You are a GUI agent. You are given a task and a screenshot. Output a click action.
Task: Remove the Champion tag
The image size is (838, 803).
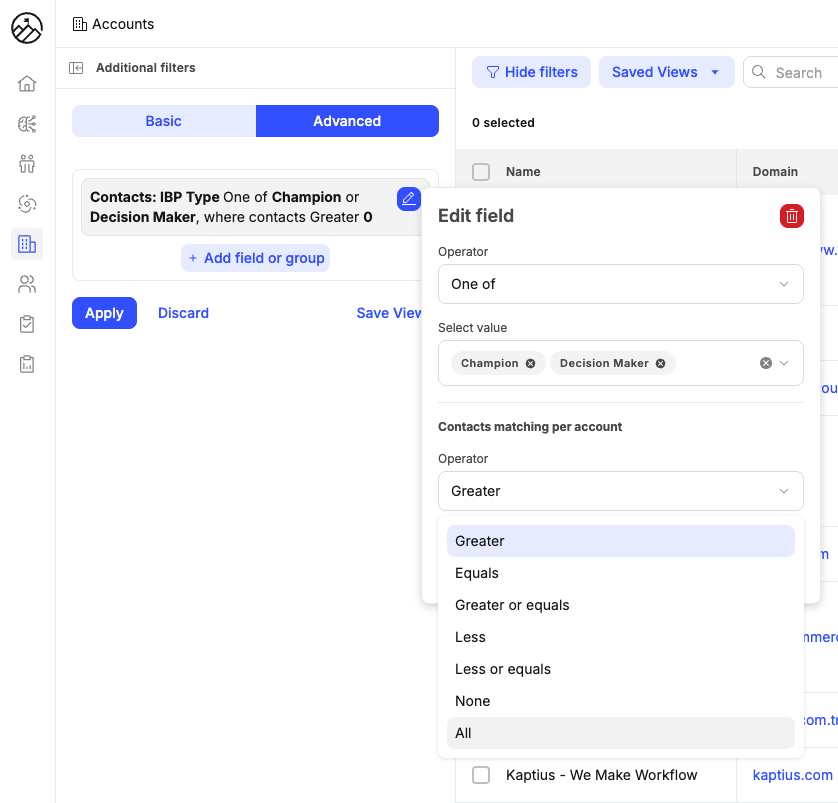pyautogui.click(x=530, y=364)
